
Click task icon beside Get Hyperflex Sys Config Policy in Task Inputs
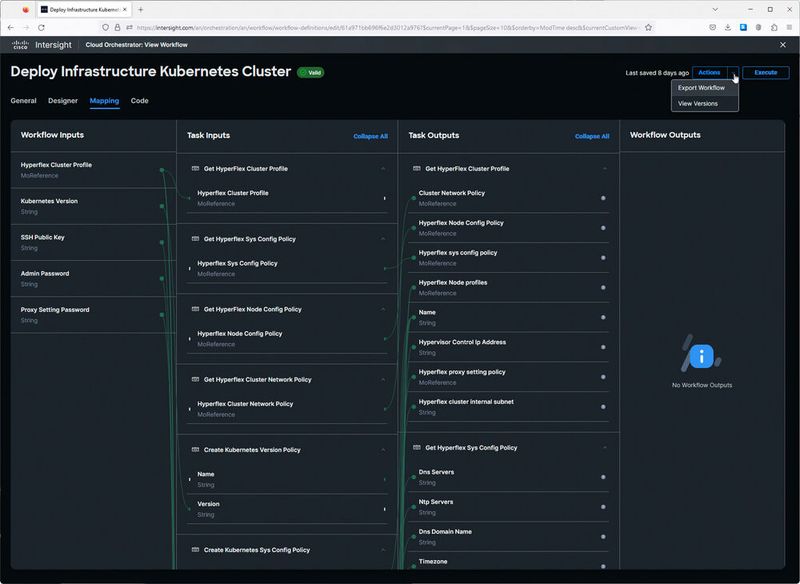click(x=195, y=239)
